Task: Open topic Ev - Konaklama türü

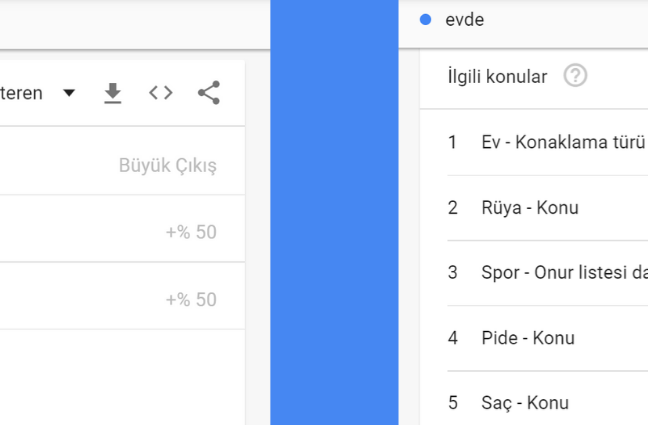Action: (x=563, y=142)
